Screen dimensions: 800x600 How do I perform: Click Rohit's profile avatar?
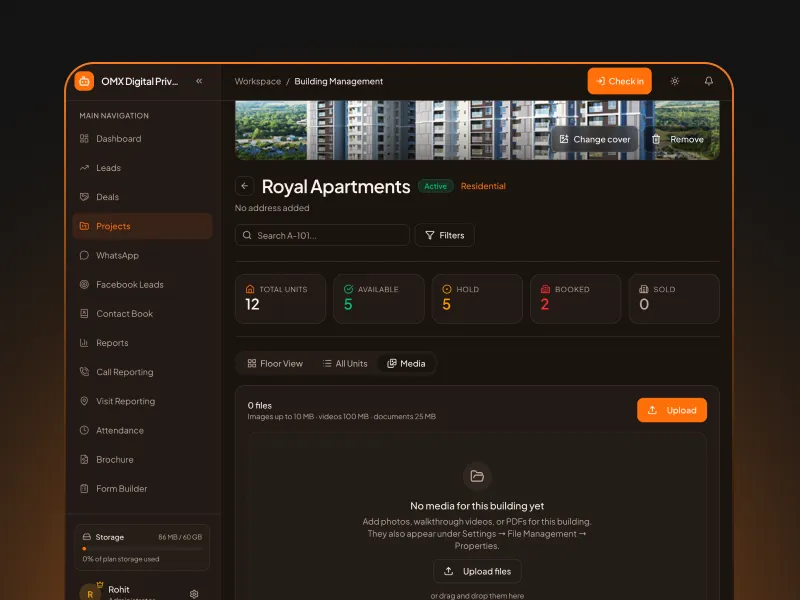[90, 593]
